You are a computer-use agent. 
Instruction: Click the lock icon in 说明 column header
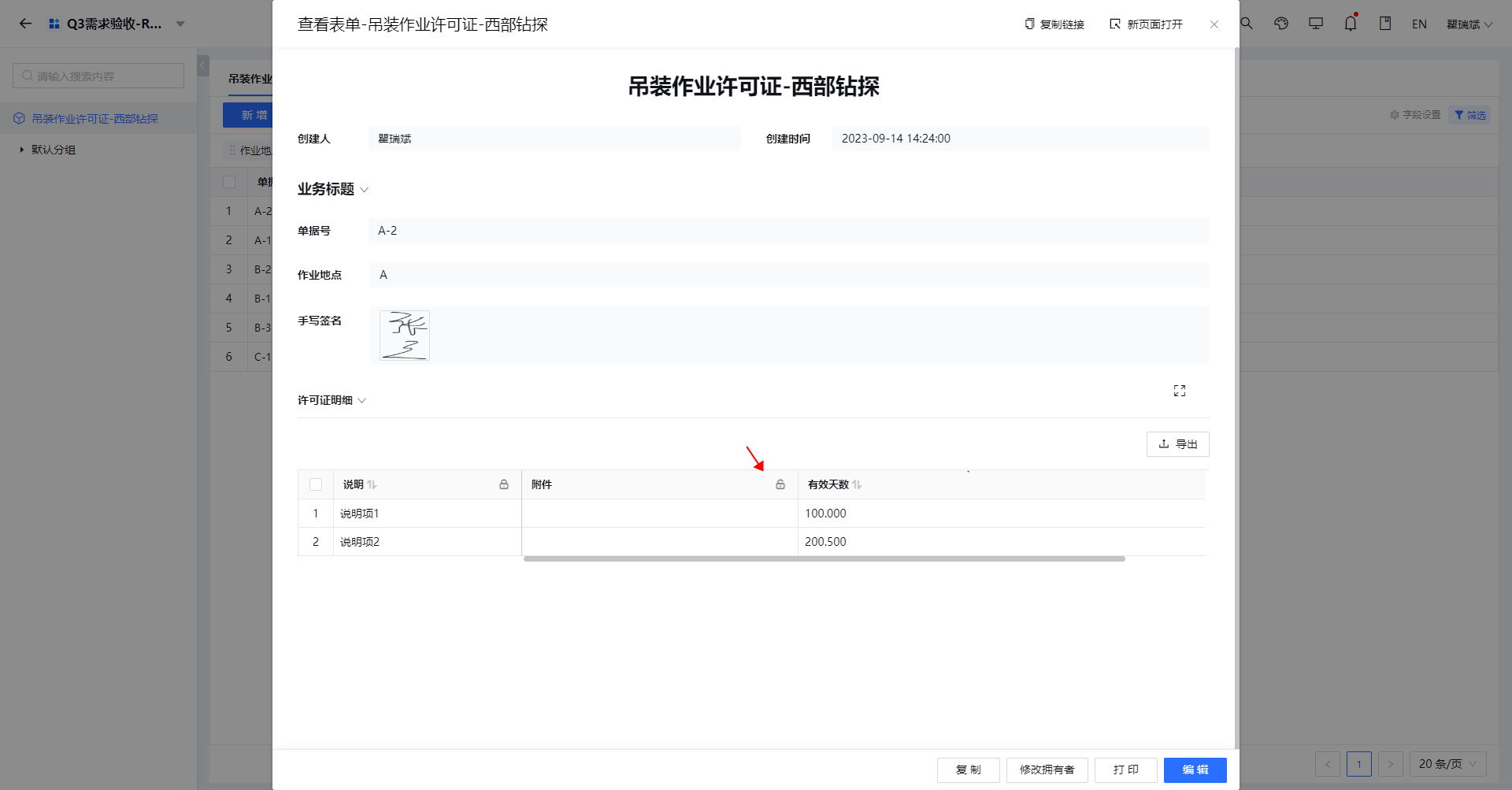coord(504,484)
